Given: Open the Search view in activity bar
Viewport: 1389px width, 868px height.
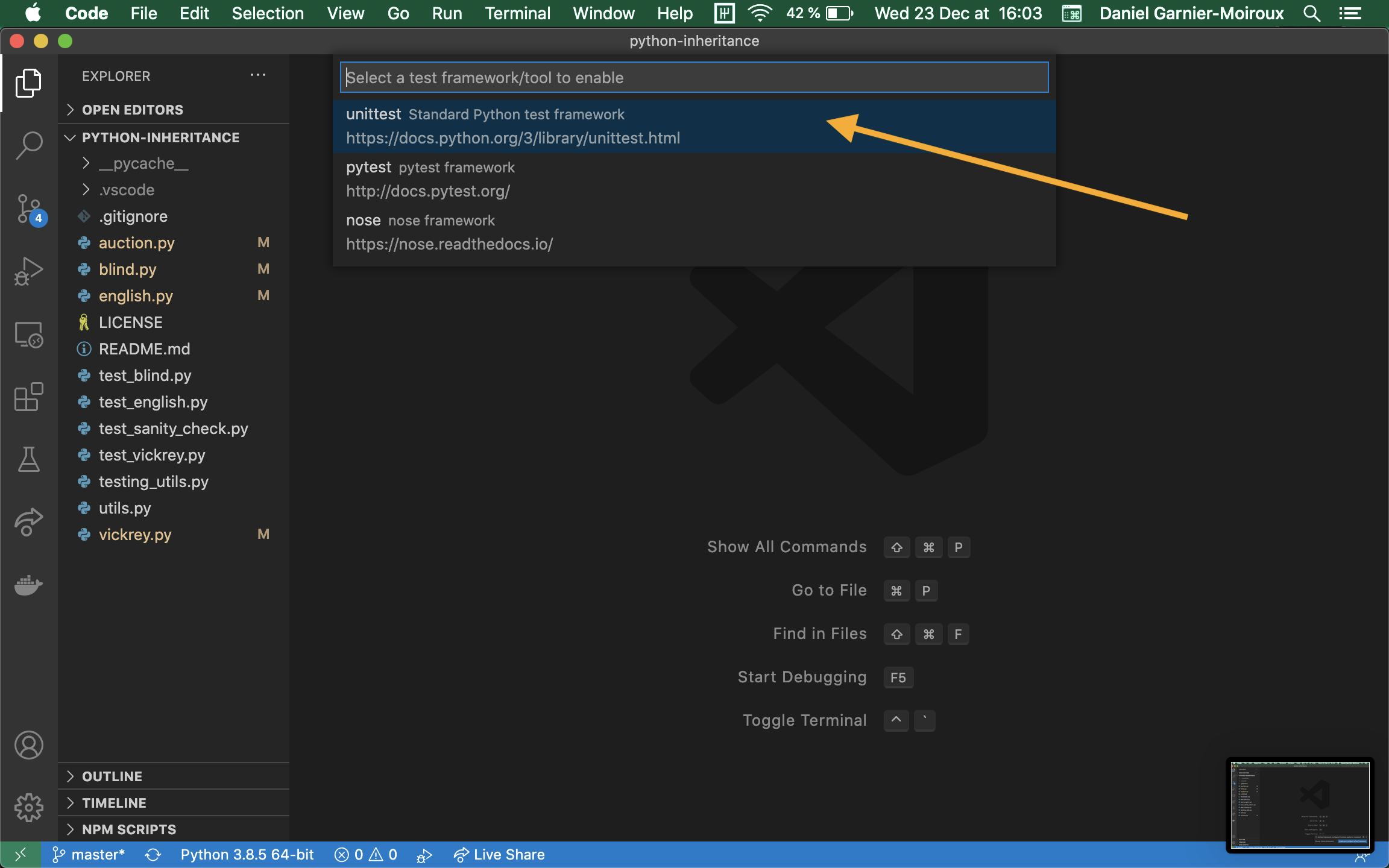Looking at the screenshot, I should pyautogui.click(x=28, y=145).
